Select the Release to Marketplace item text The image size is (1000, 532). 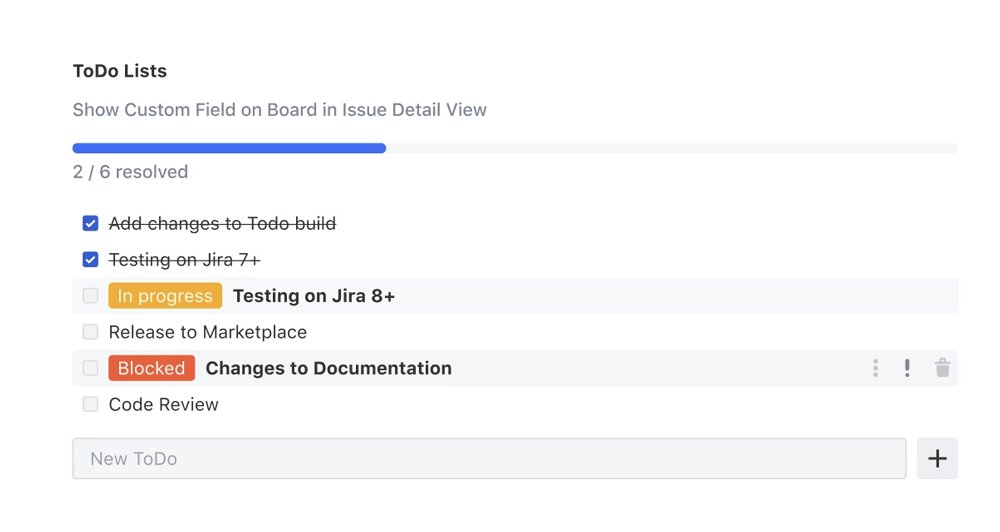click(207, 332)
